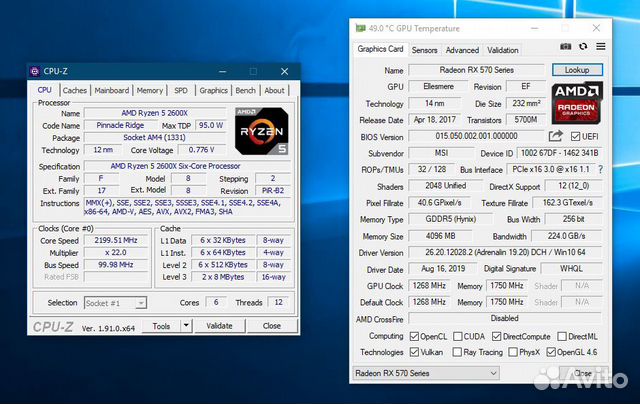Click the Release Date value Apr 18, 2017

pos(435,120)
